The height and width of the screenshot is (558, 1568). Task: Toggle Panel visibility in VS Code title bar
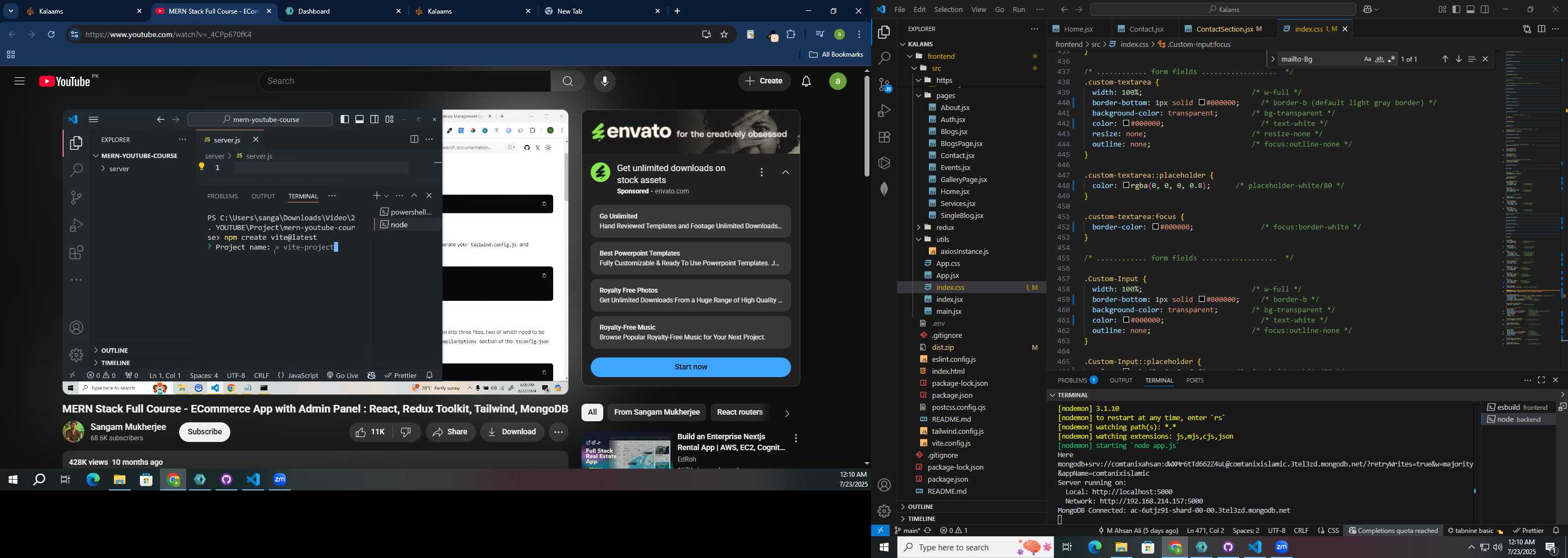(1471, 10)
